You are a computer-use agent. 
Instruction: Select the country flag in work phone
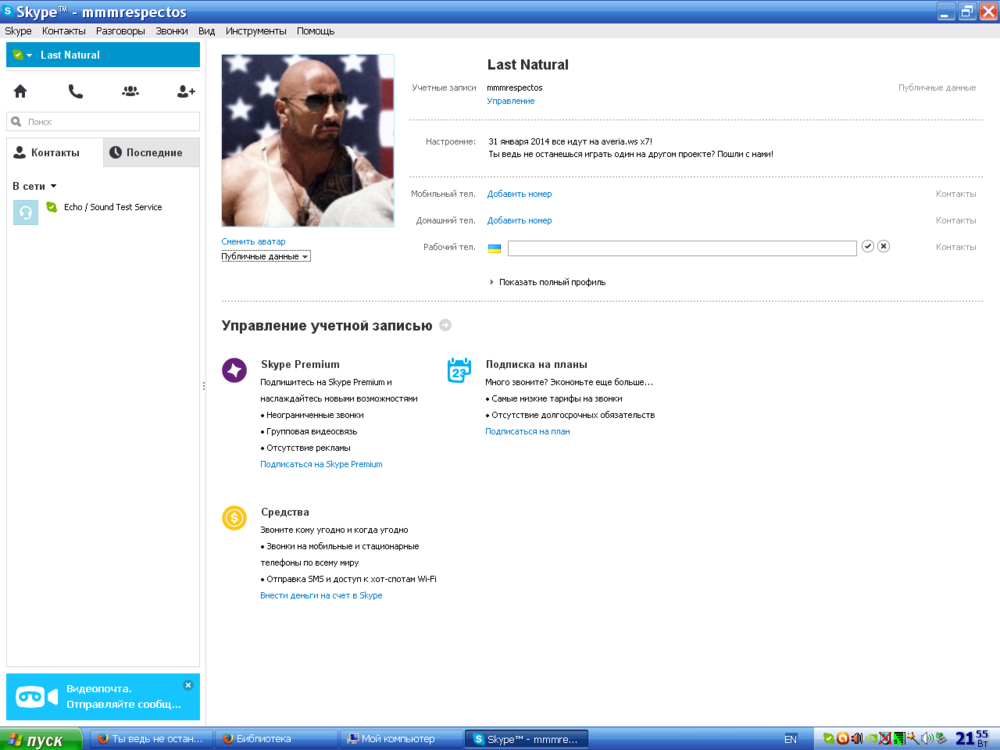tap(494, 248)
